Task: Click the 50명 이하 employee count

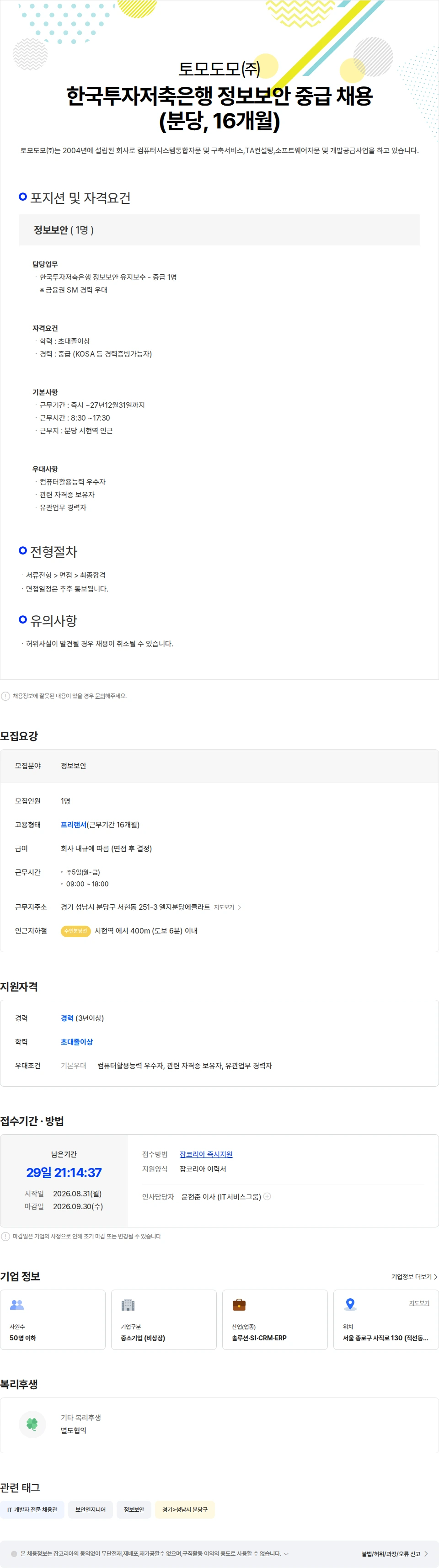Action: pyautogui.click(x=22, y=1337)
